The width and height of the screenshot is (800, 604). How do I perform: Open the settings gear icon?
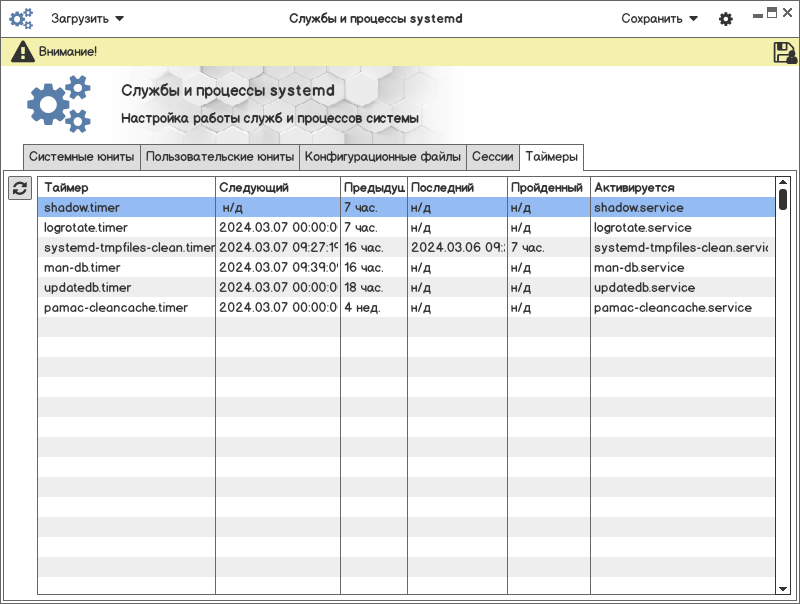click(726, 19)
